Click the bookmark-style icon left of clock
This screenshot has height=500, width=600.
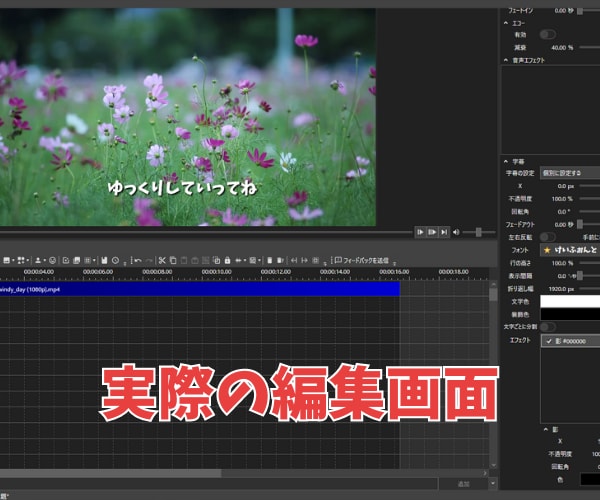pyautogui.click(x=104, y=261)
